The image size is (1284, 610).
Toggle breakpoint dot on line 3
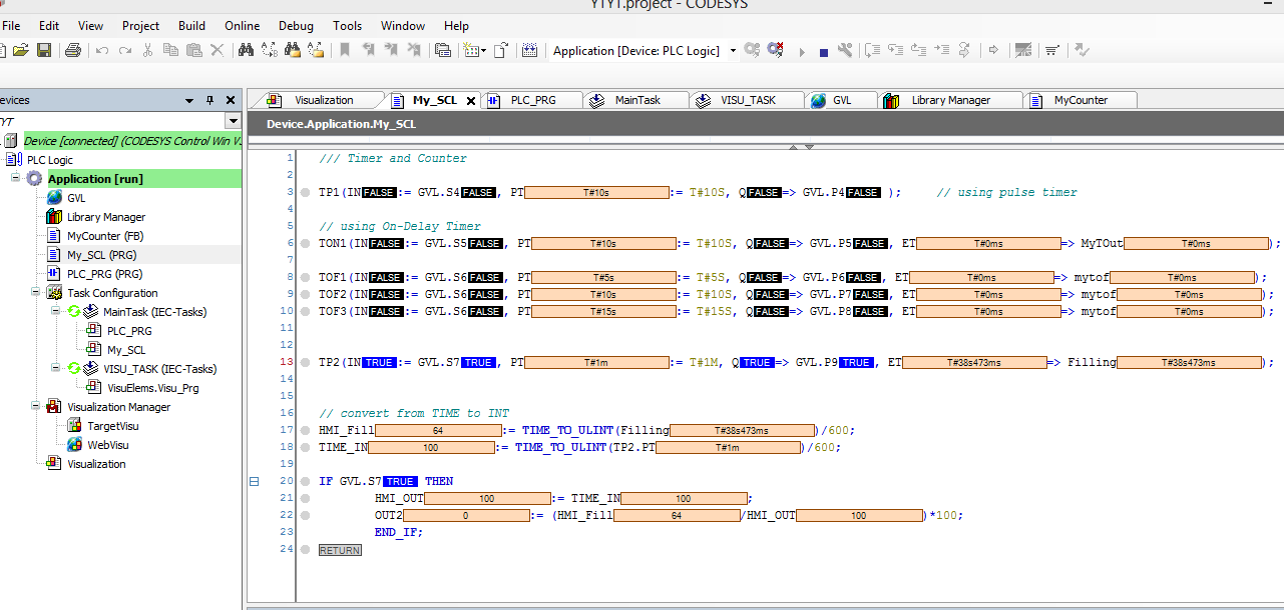point(304,193)
